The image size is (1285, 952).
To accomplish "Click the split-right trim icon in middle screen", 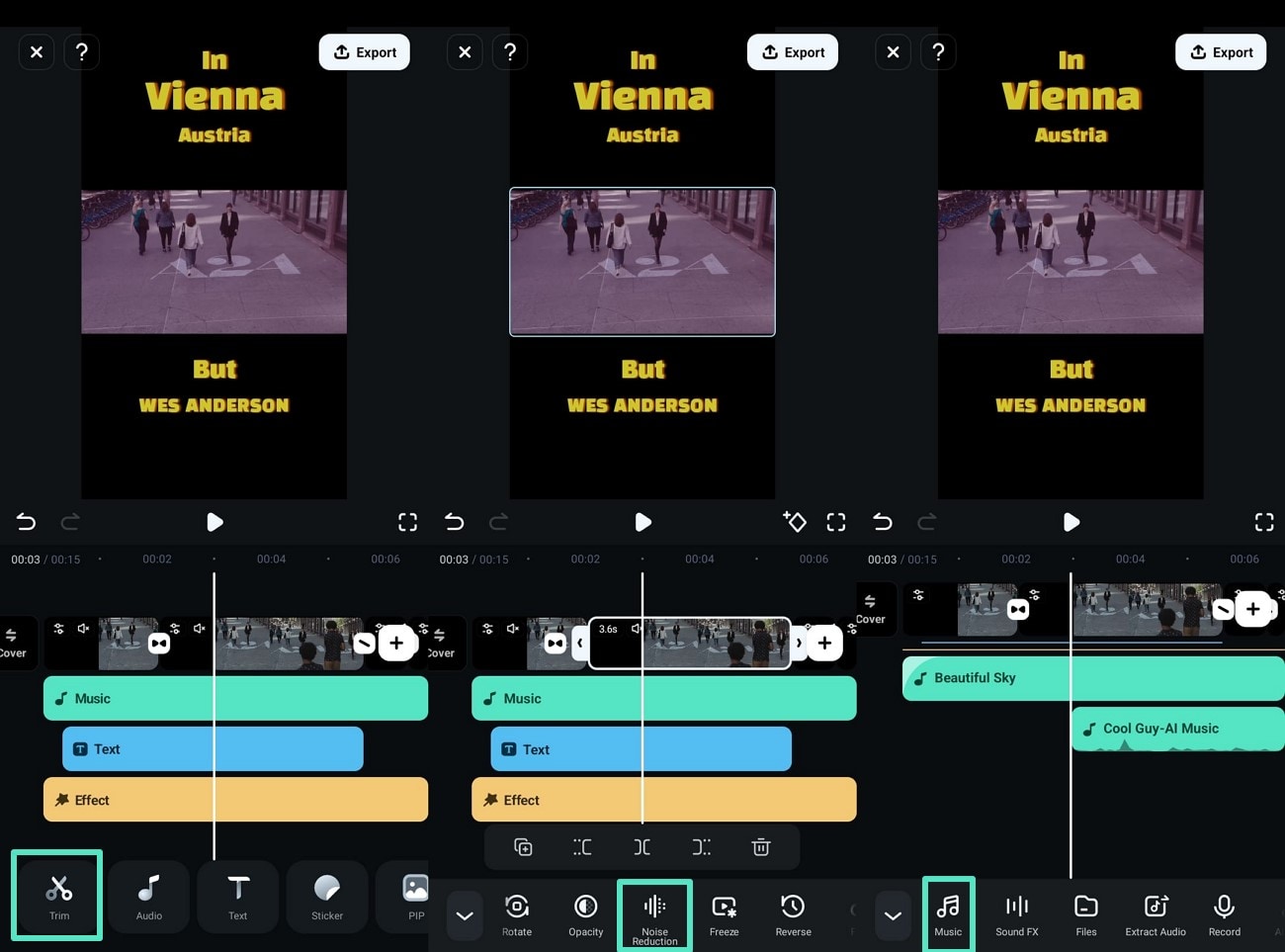I will click(x=702, y=847).
